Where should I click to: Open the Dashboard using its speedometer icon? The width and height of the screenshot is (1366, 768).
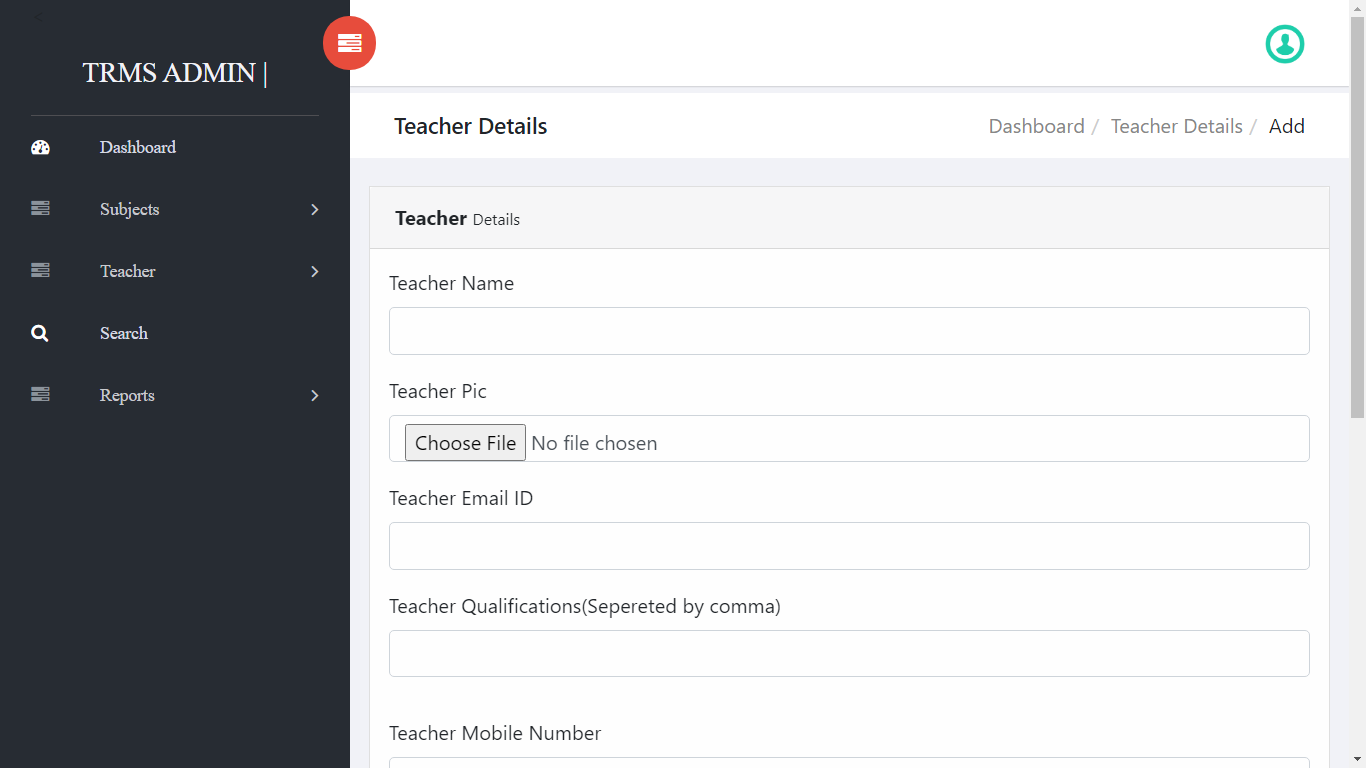click(40, 147)
